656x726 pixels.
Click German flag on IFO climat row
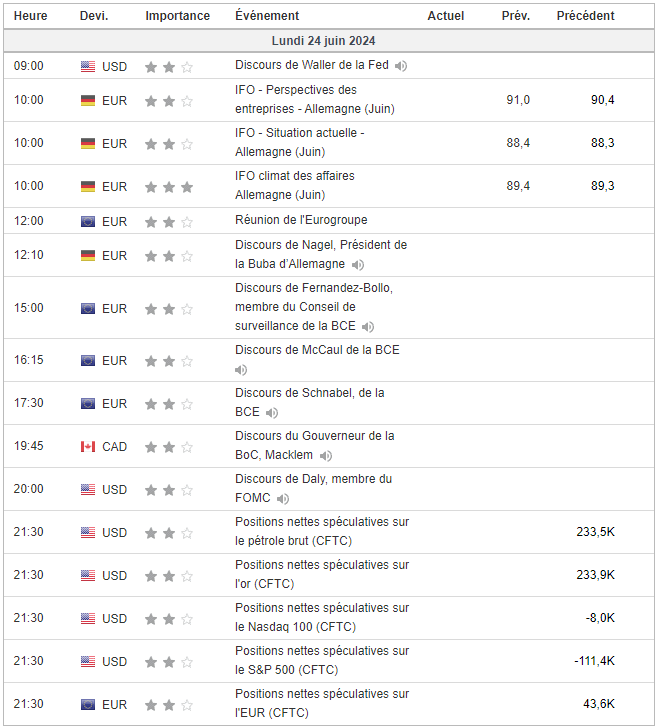pyautogui.click(x=88, y=186)
